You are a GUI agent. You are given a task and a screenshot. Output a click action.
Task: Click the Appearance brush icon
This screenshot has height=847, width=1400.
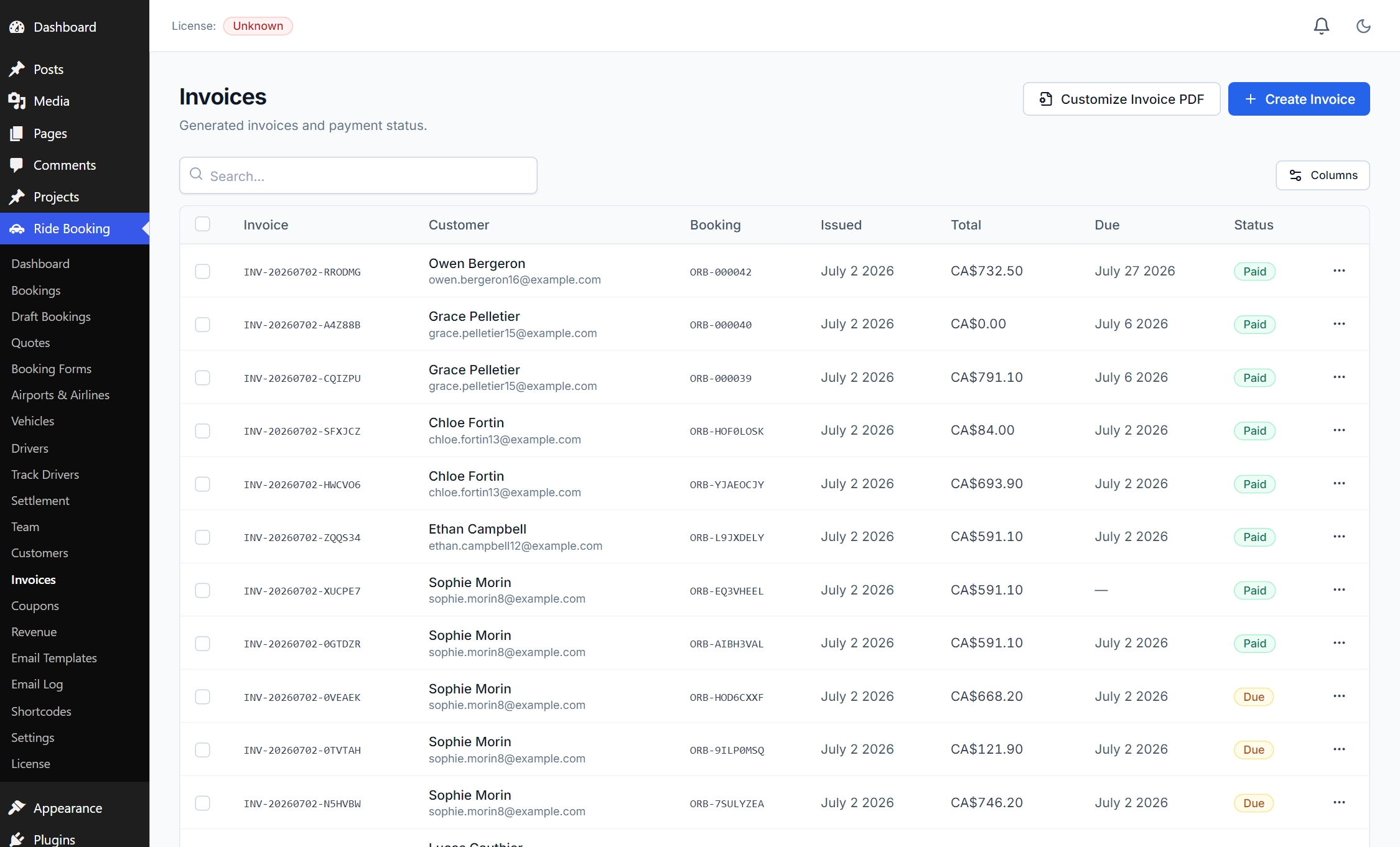pyautogui.click(x=17, y=808)
